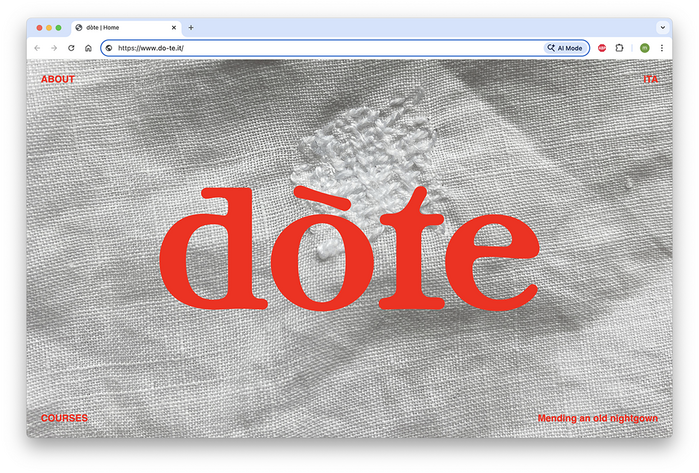Close the dòte | Home tab
Image resolution: width=699 pixels, height=473 pixels.
174,27
